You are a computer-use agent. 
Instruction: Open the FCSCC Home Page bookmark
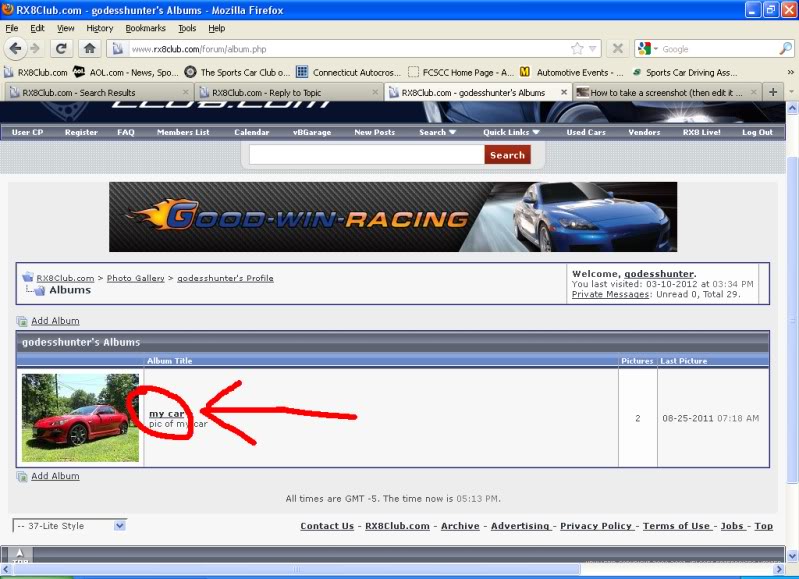click(x=461, y=72)
